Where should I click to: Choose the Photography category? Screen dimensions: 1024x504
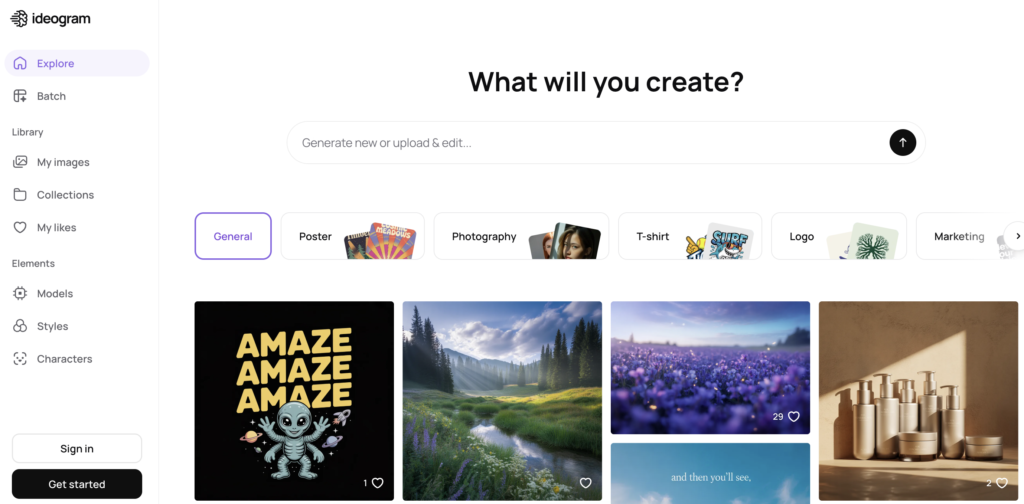(x=521, y=236)
